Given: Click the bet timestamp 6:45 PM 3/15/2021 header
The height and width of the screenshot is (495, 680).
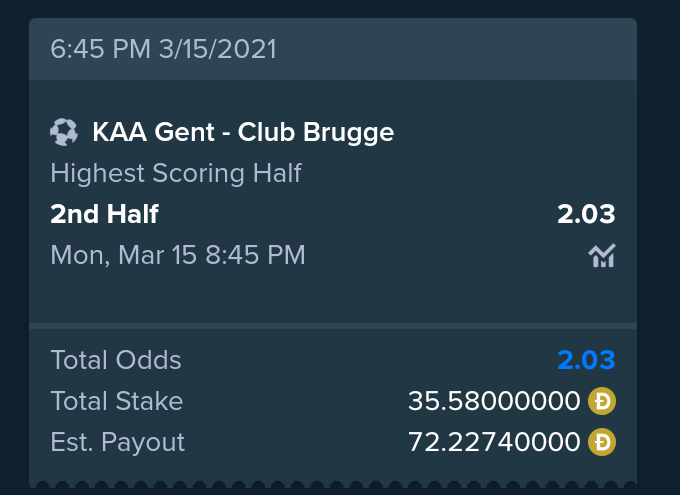Looking at the screenshot, I should point(163,49).
